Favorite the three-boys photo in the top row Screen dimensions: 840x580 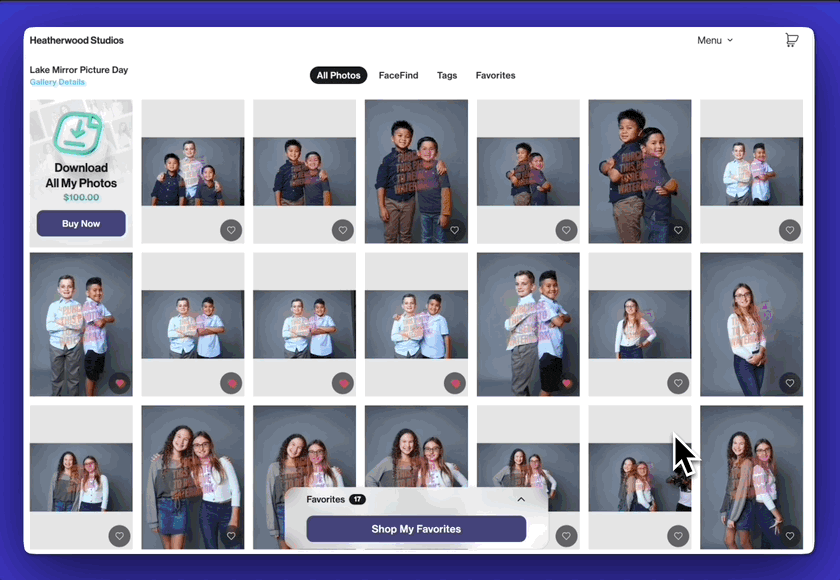point(231,231)
